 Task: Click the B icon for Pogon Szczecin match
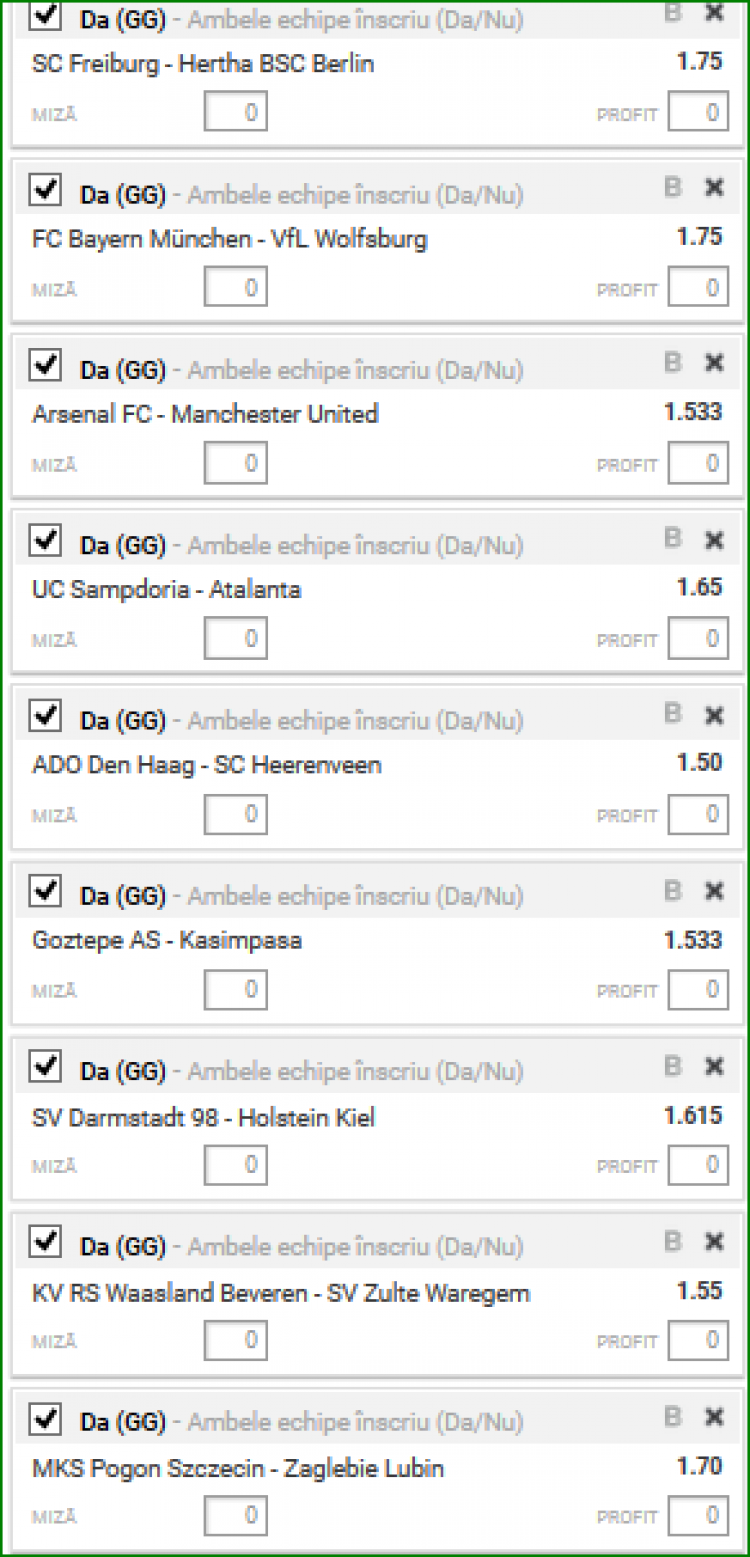click(673, 1416)
